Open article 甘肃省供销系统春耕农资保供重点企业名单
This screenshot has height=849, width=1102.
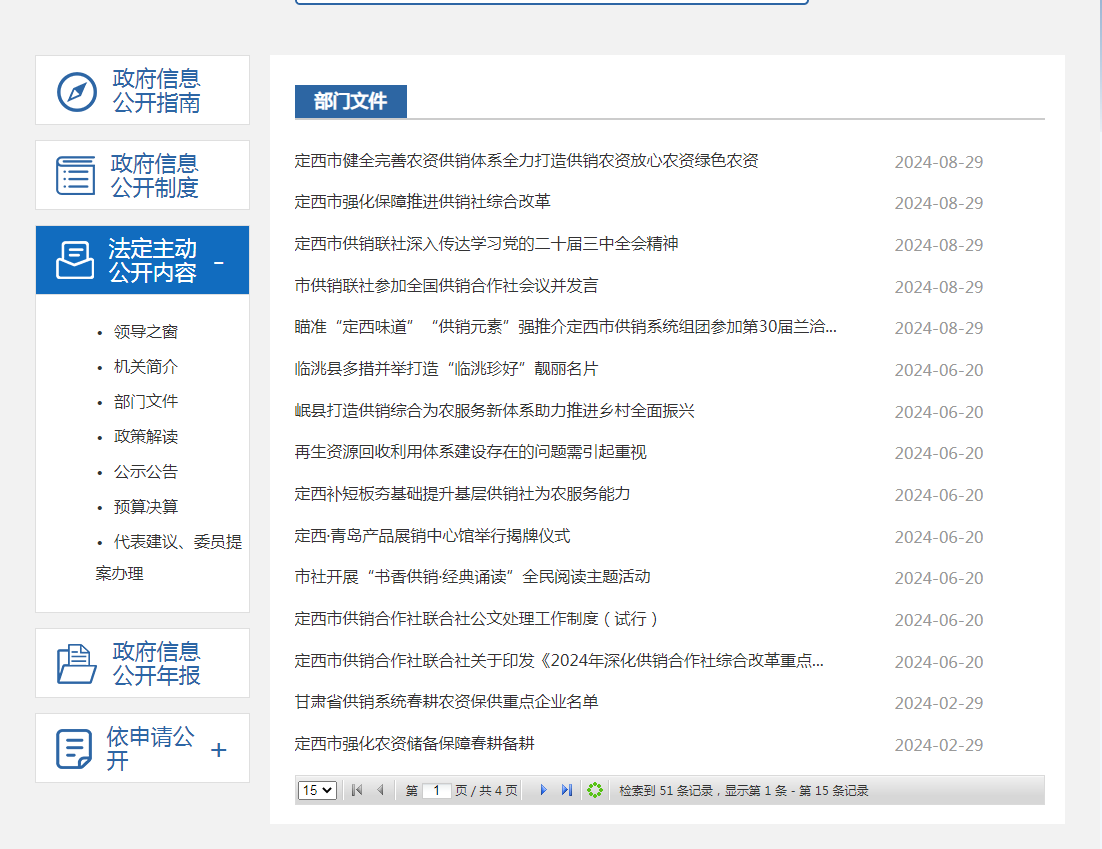(446, 701)
